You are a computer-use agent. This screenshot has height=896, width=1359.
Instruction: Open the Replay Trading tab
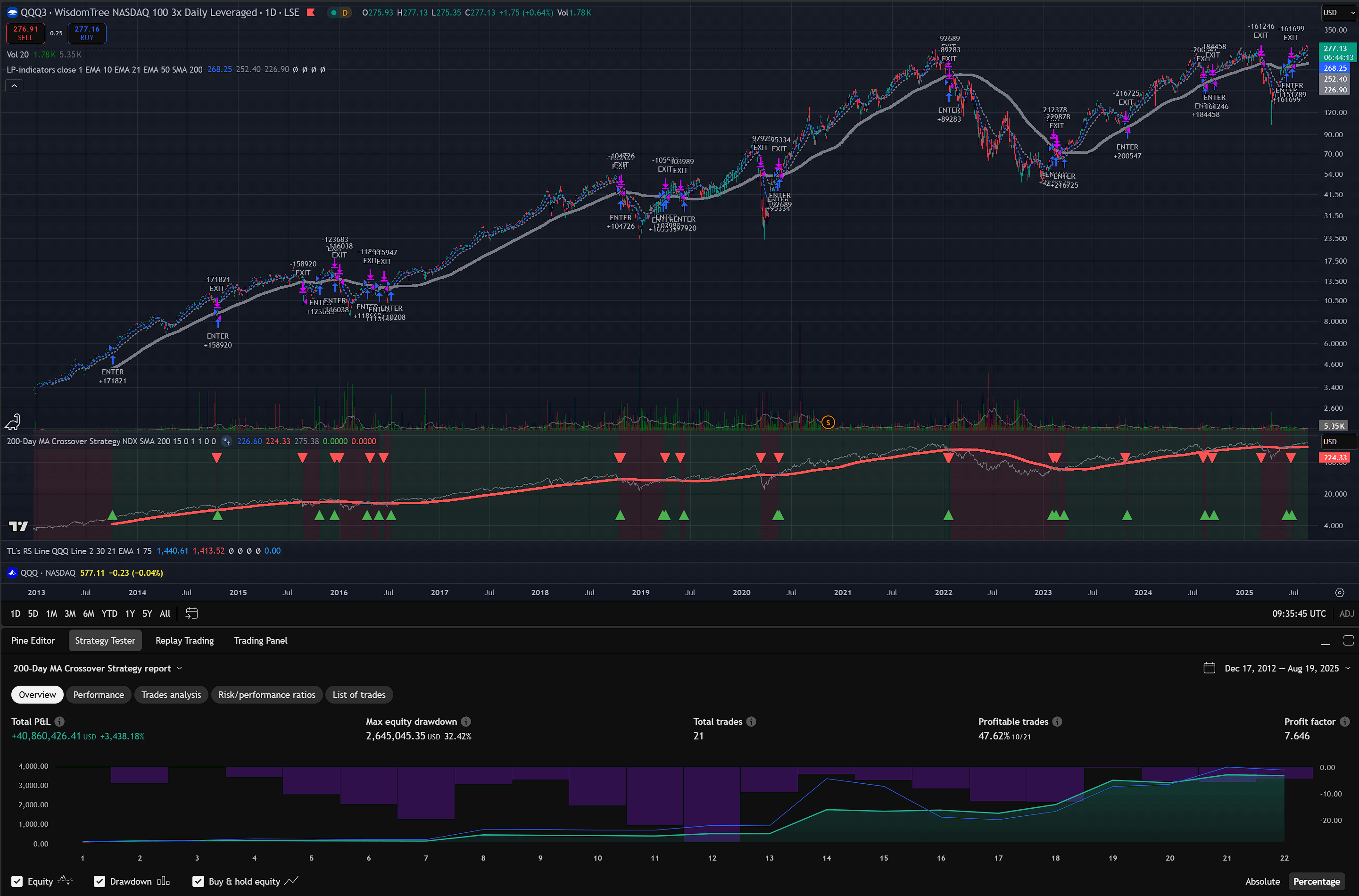[184, 640]
